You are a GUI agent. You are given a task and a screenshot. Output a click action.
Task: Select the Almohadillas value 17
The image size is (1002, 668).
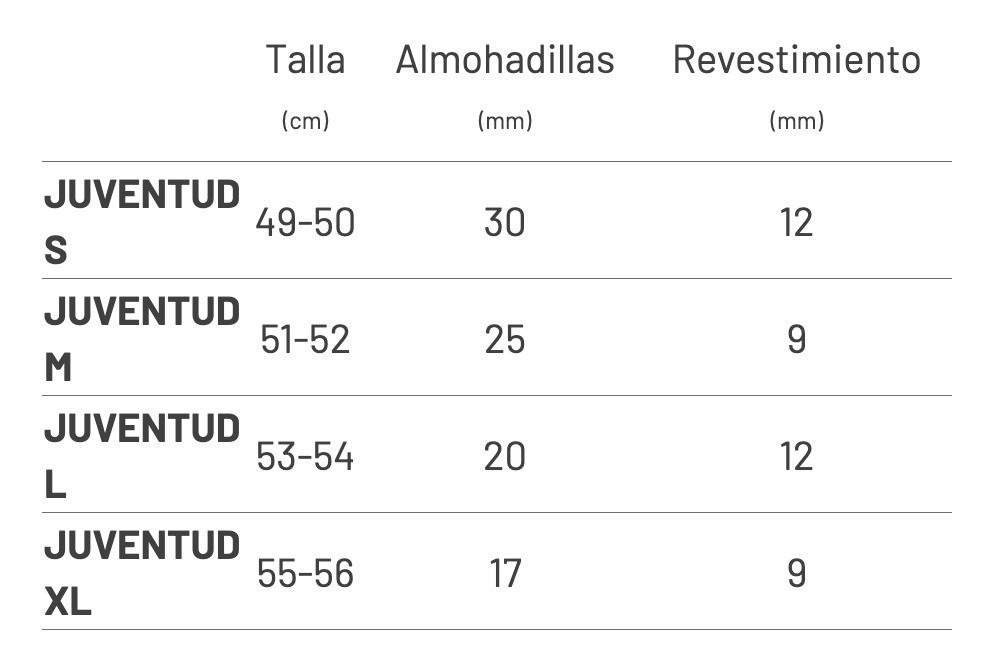(x=505, y=574)
